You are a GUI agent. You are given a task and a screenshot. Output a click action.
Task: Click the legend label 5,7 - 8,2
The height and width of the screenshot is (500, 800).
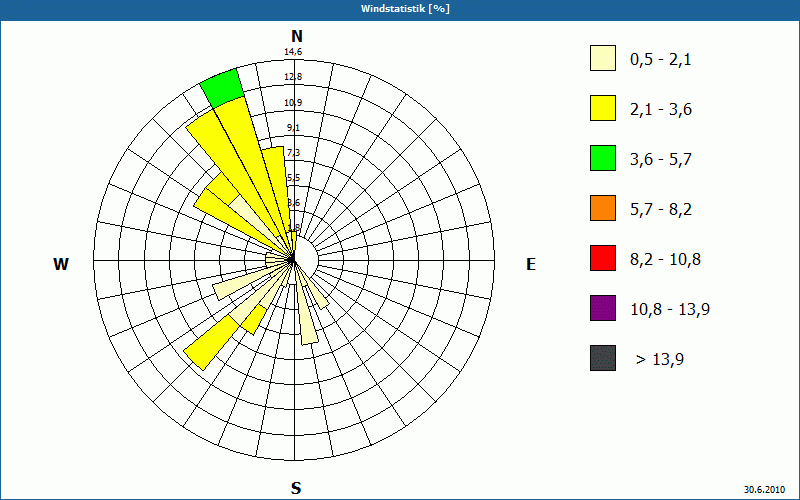(661, 210)
